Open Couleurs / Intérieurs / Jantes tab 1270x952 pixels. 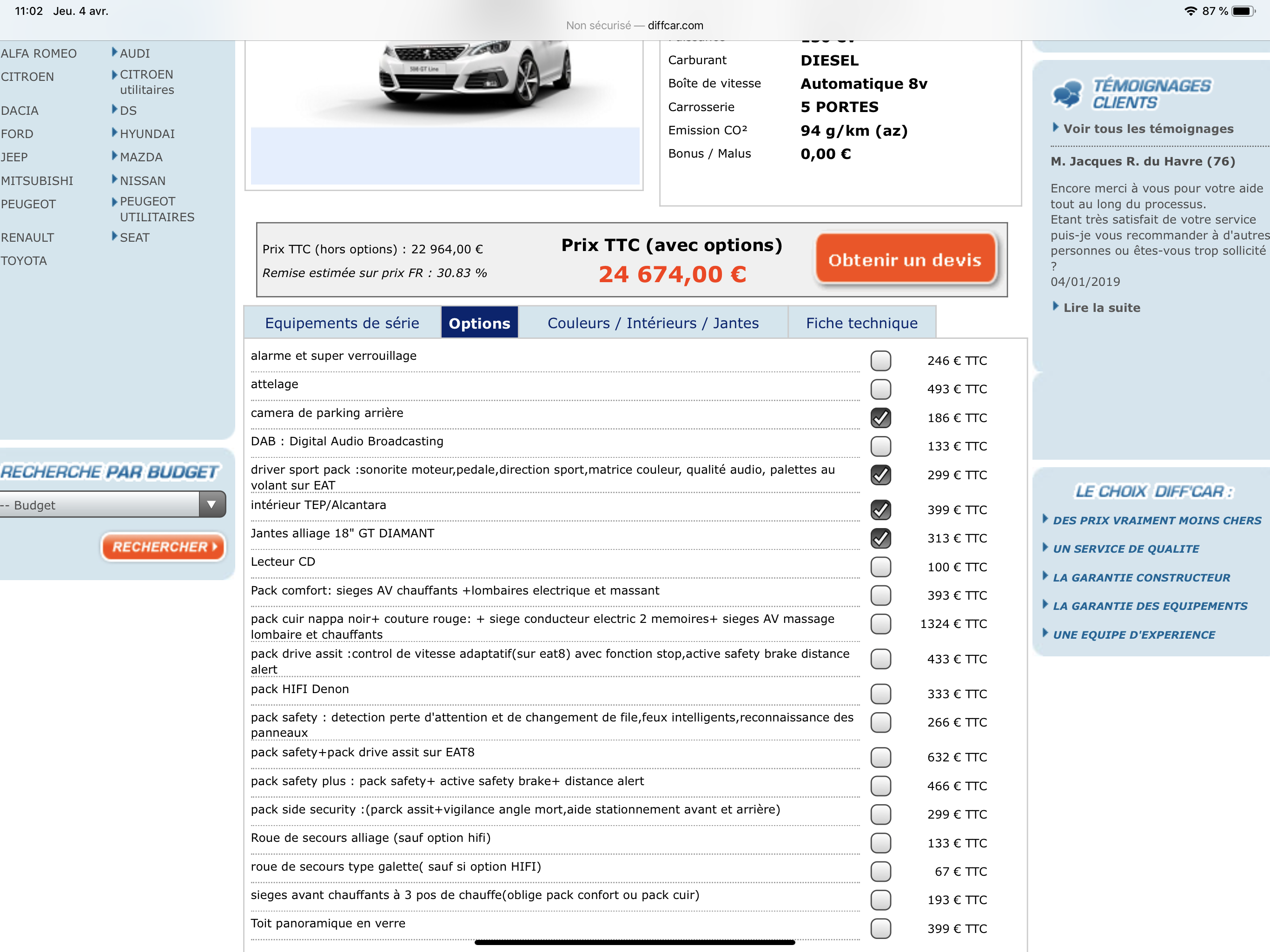pyautogui.click(x=653, y=323)
